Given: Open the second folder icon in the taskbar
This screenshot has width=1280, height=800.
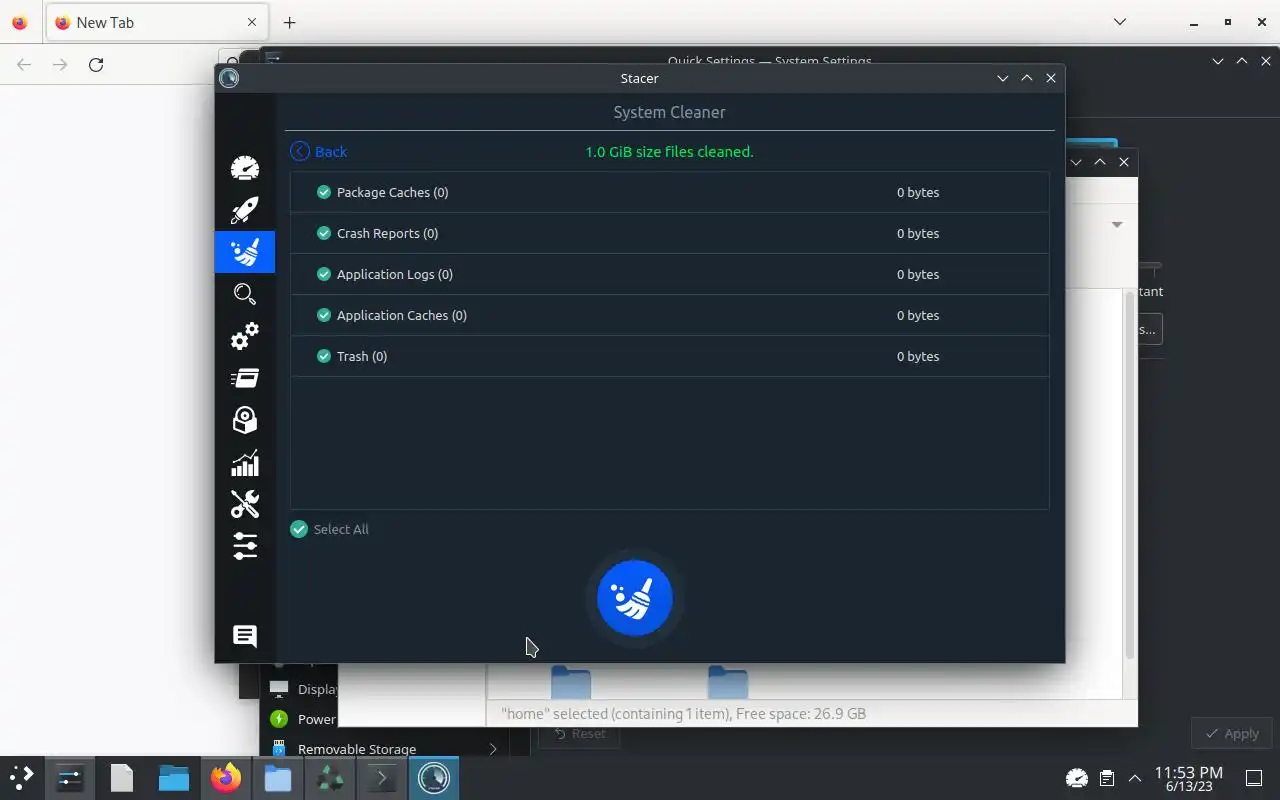Looking at the screenshot, I should [278, 777].
